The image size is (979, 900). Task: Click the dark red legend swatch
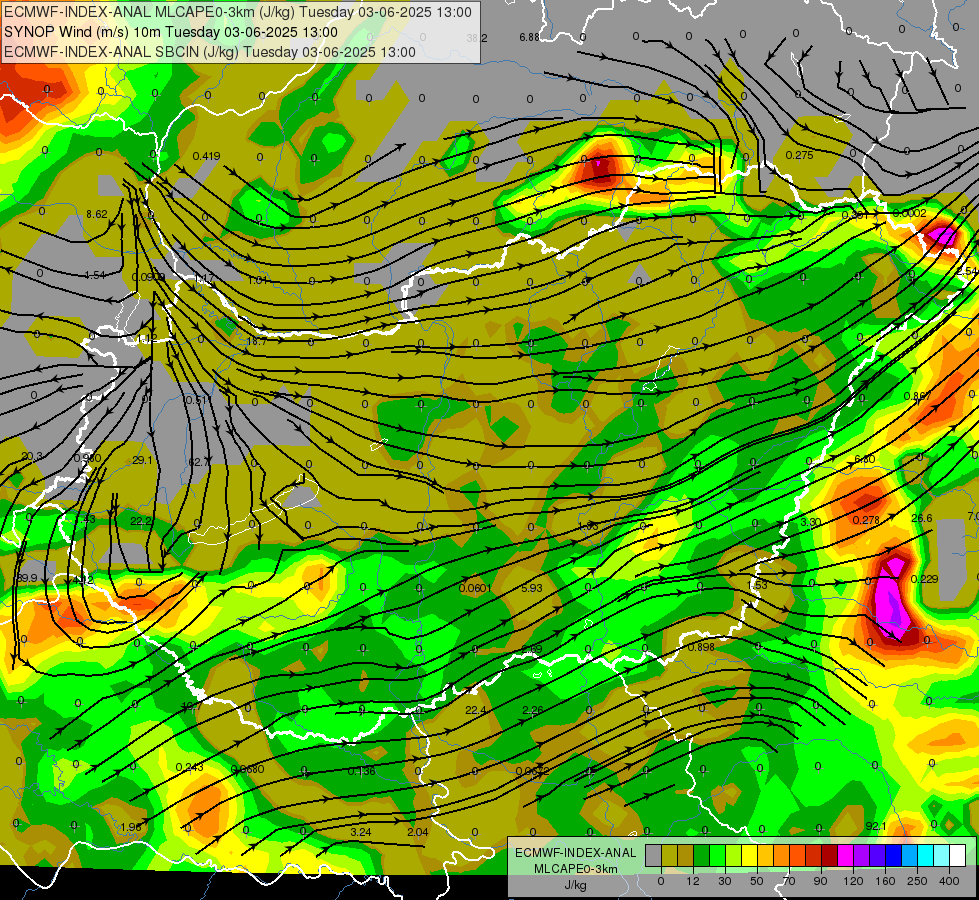pyautogui.click(x=829, y=855)
